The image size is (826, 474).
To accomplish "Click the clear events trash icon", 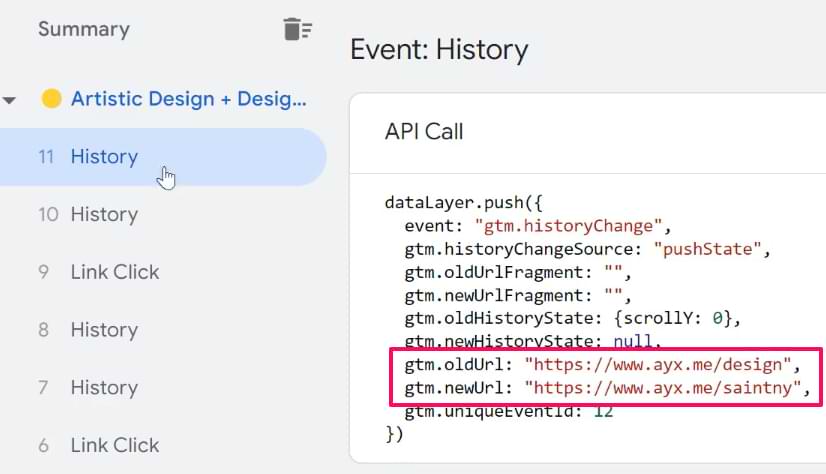I will [x=297, y=30].
